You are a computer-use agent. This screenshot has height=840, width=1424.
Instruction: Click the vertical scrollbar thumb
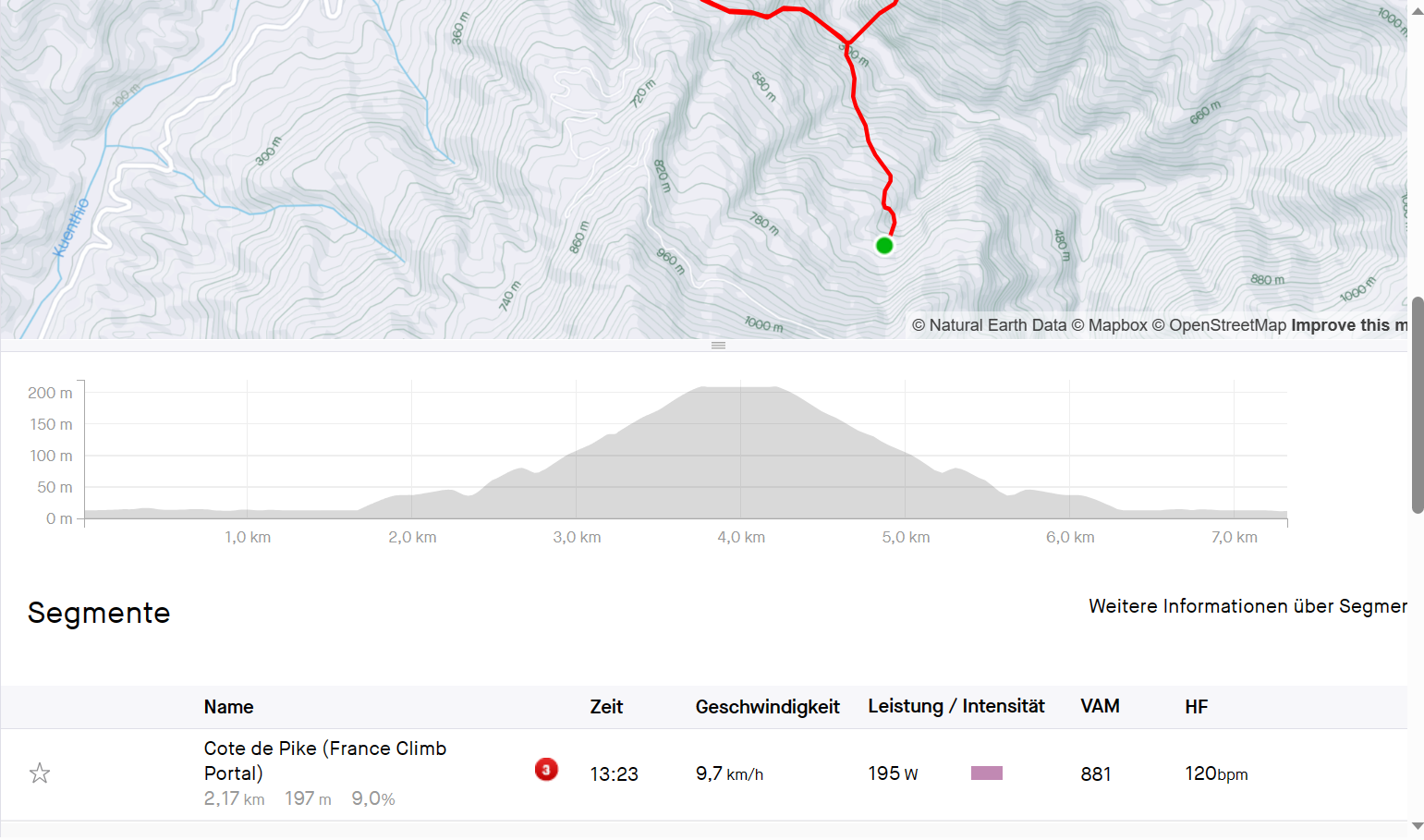pos(1417,405)
